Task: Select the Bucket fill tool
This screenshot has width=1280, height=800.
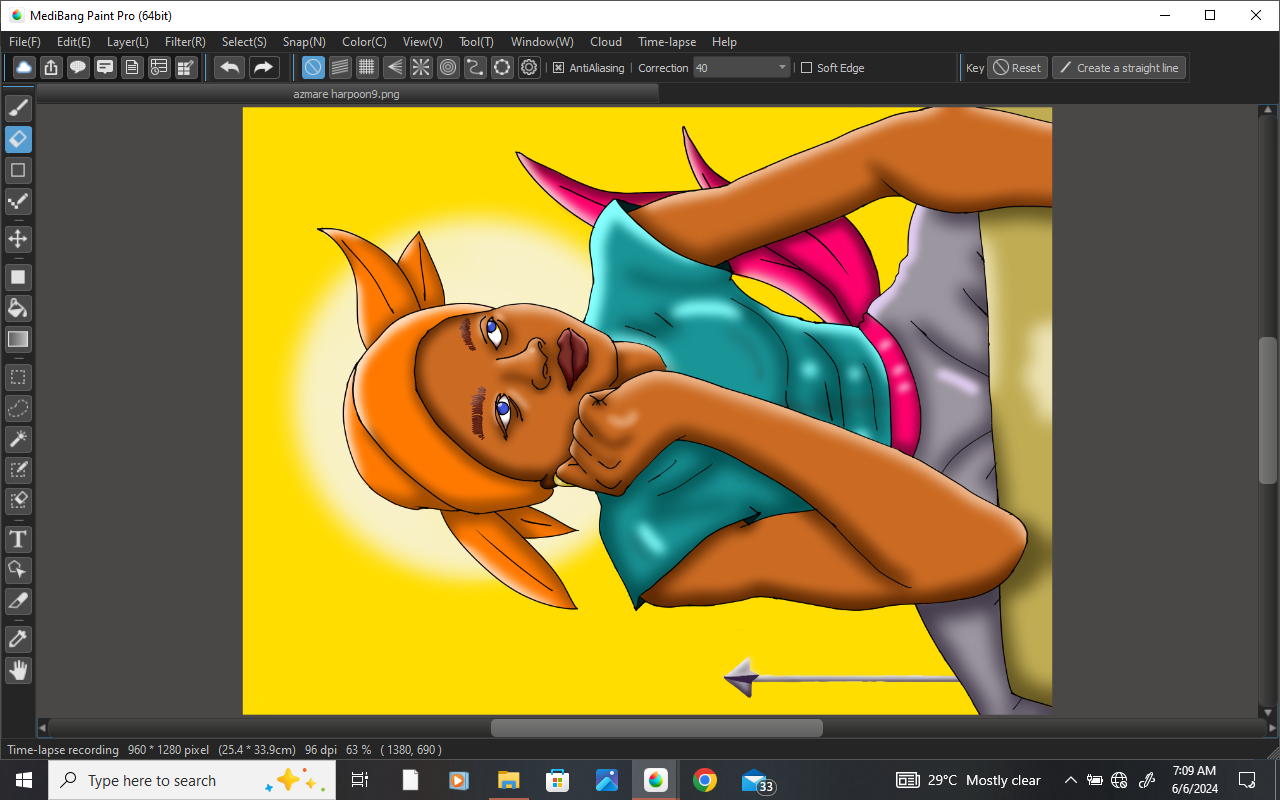Action: [x=18, y=308]
